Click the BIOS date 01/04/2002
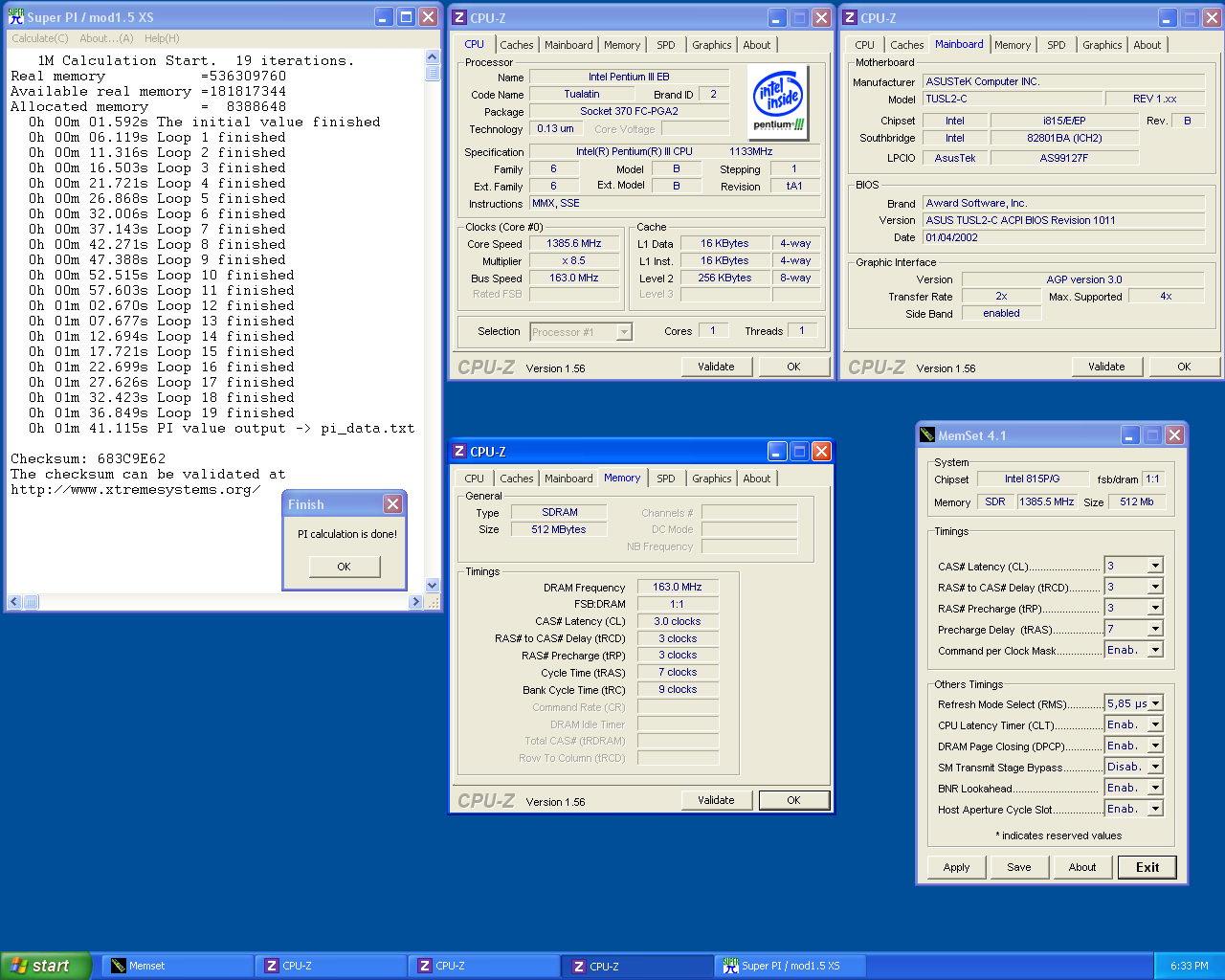 [x=1063, y=237]
